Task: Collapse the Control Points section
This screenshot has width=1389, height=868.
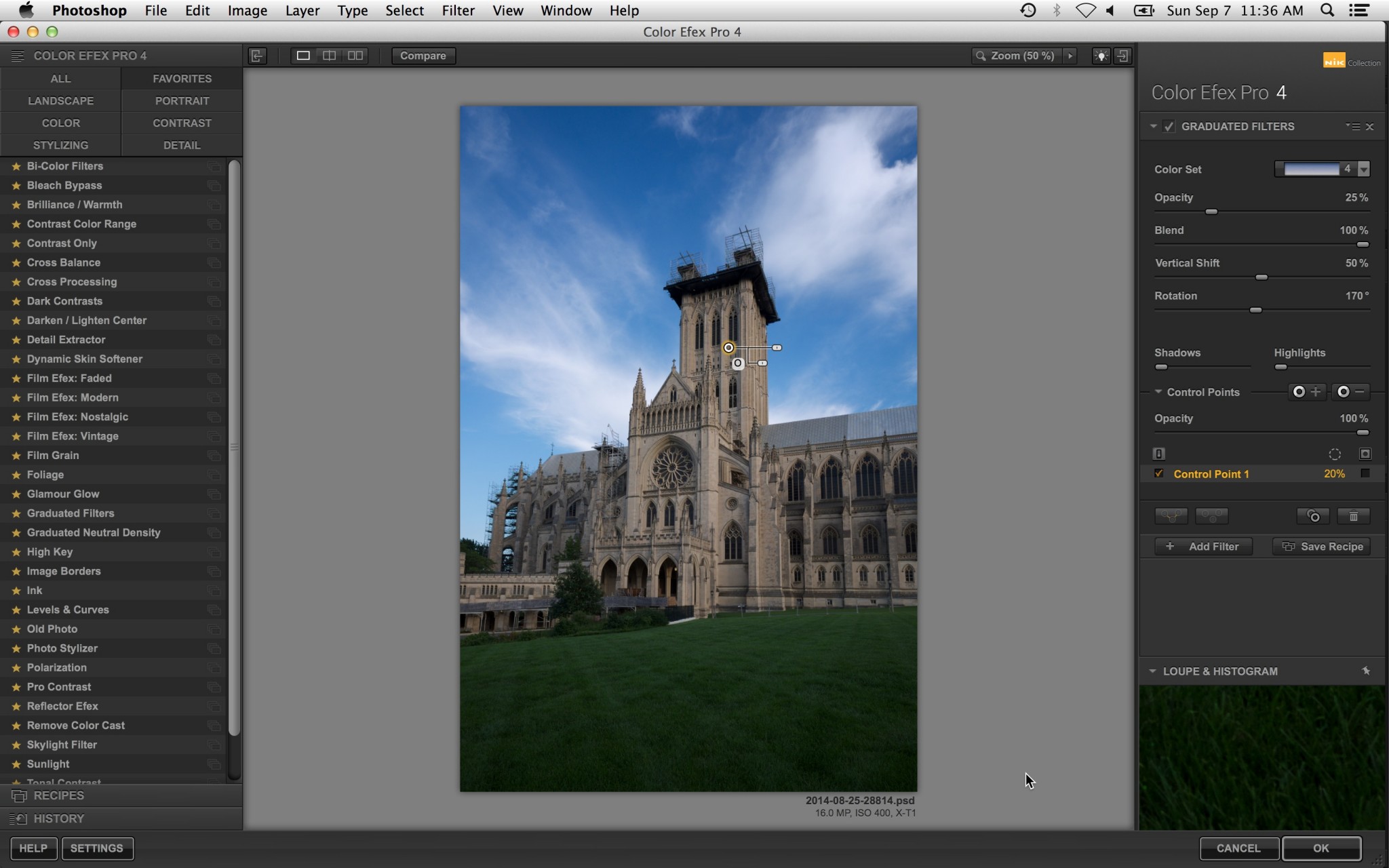Action: (1158, 392)
